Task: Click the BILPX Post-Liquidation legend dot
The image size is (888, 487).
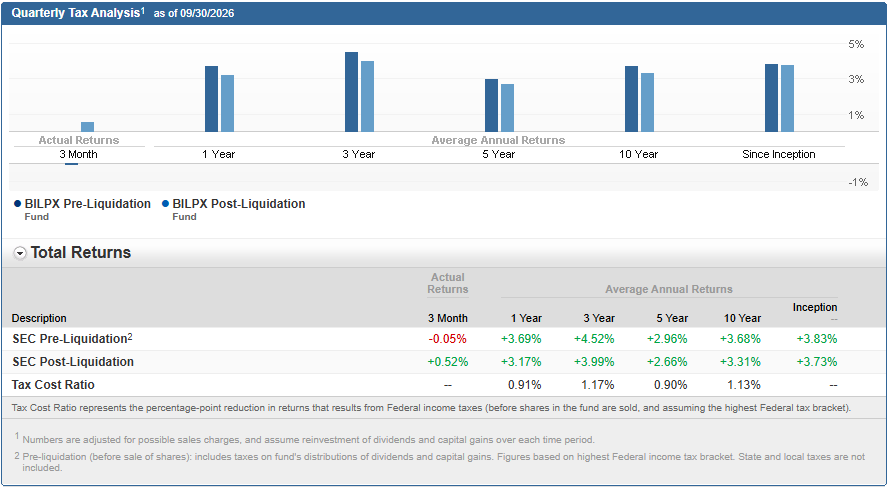Action: (165, 204)
